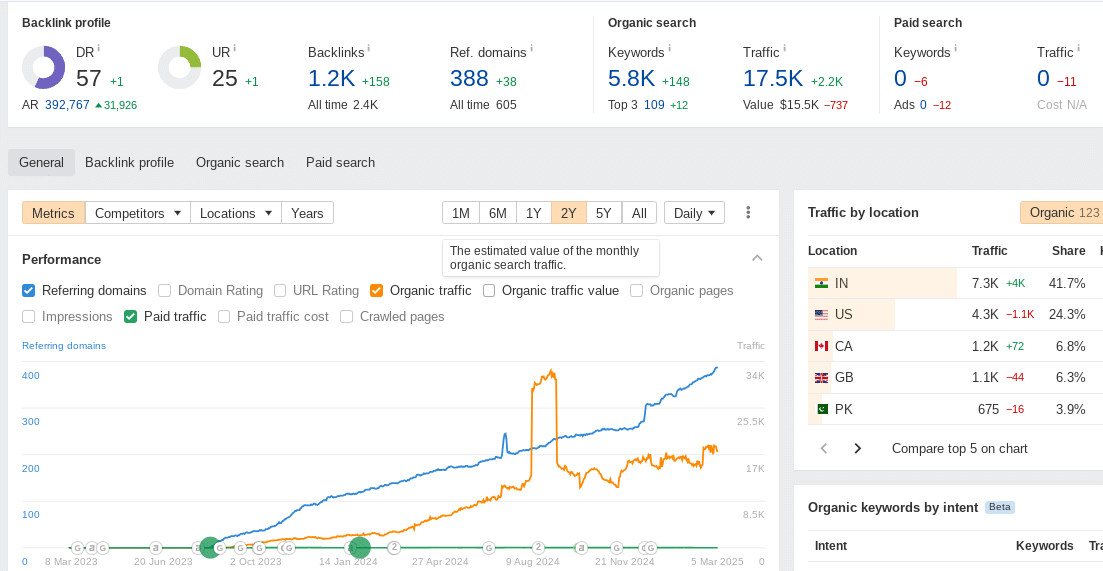Screen dimensions: 1103x571
Task: Click the UR donut chart icon
Action: coord(180,68)
